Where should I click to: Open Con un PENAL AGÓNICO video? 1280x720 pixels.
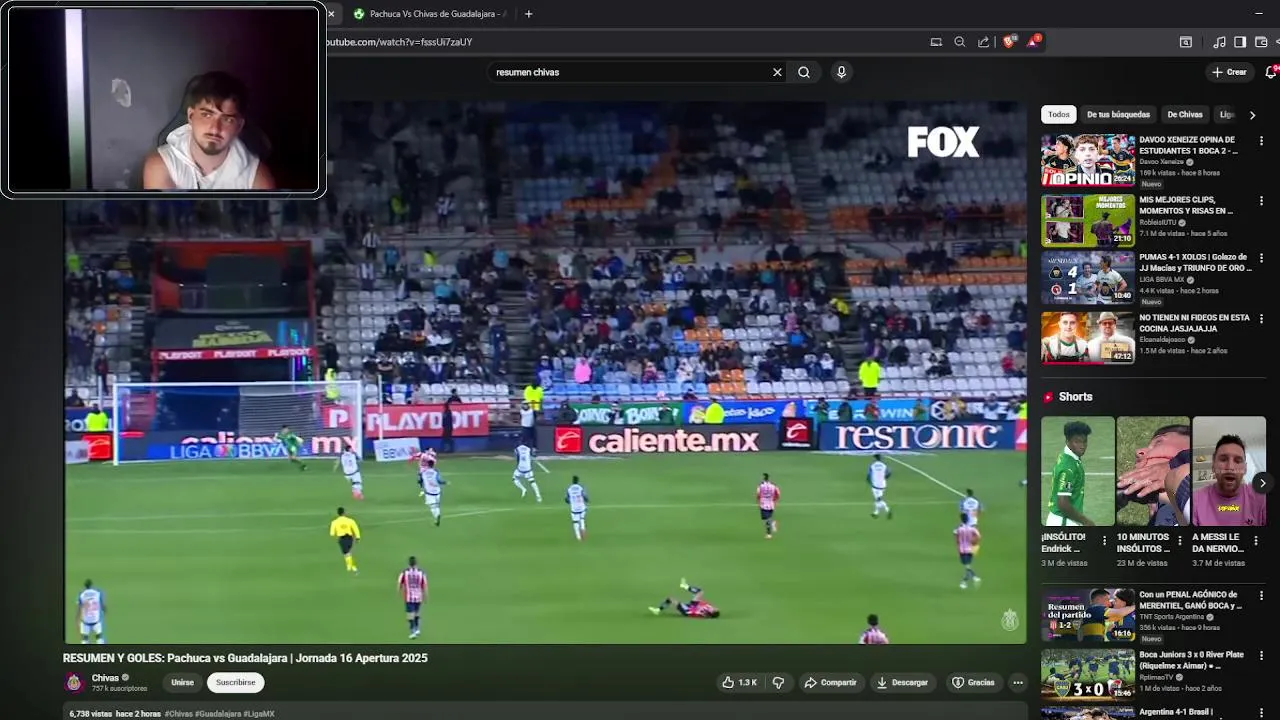1088,614
